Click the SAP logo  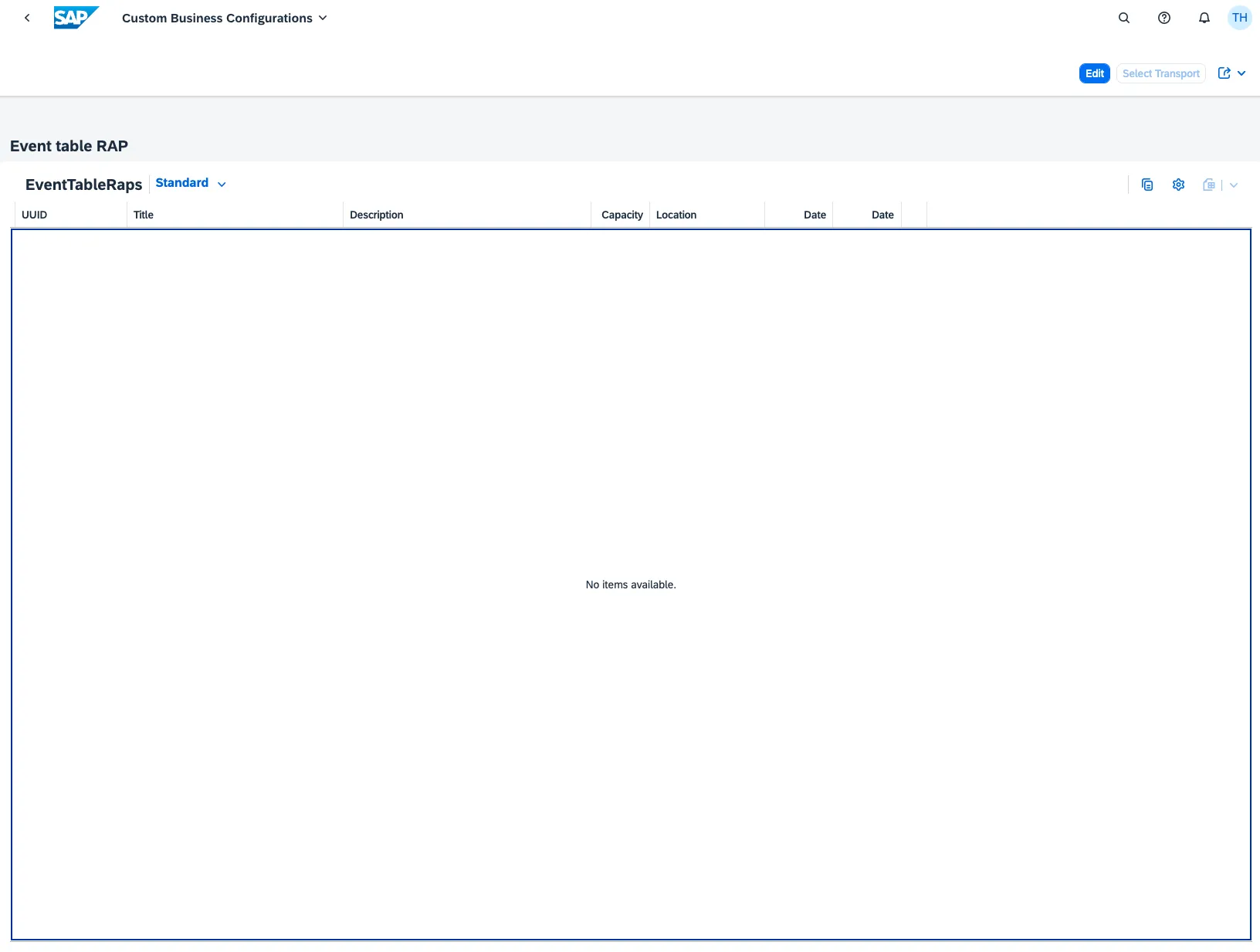76,18
